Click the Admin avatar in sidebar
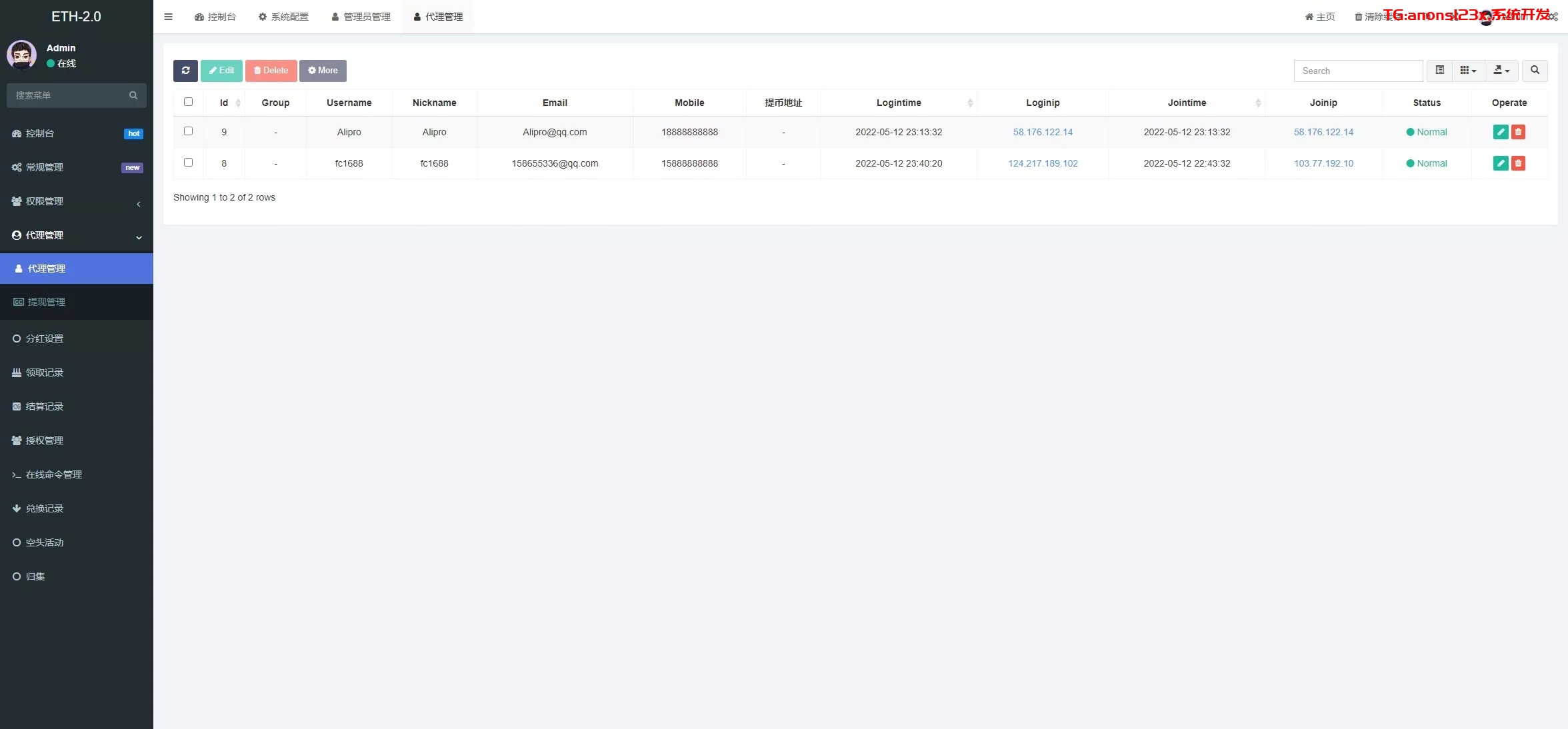This screenshot has width=1568, height=729. click(22, 55)
